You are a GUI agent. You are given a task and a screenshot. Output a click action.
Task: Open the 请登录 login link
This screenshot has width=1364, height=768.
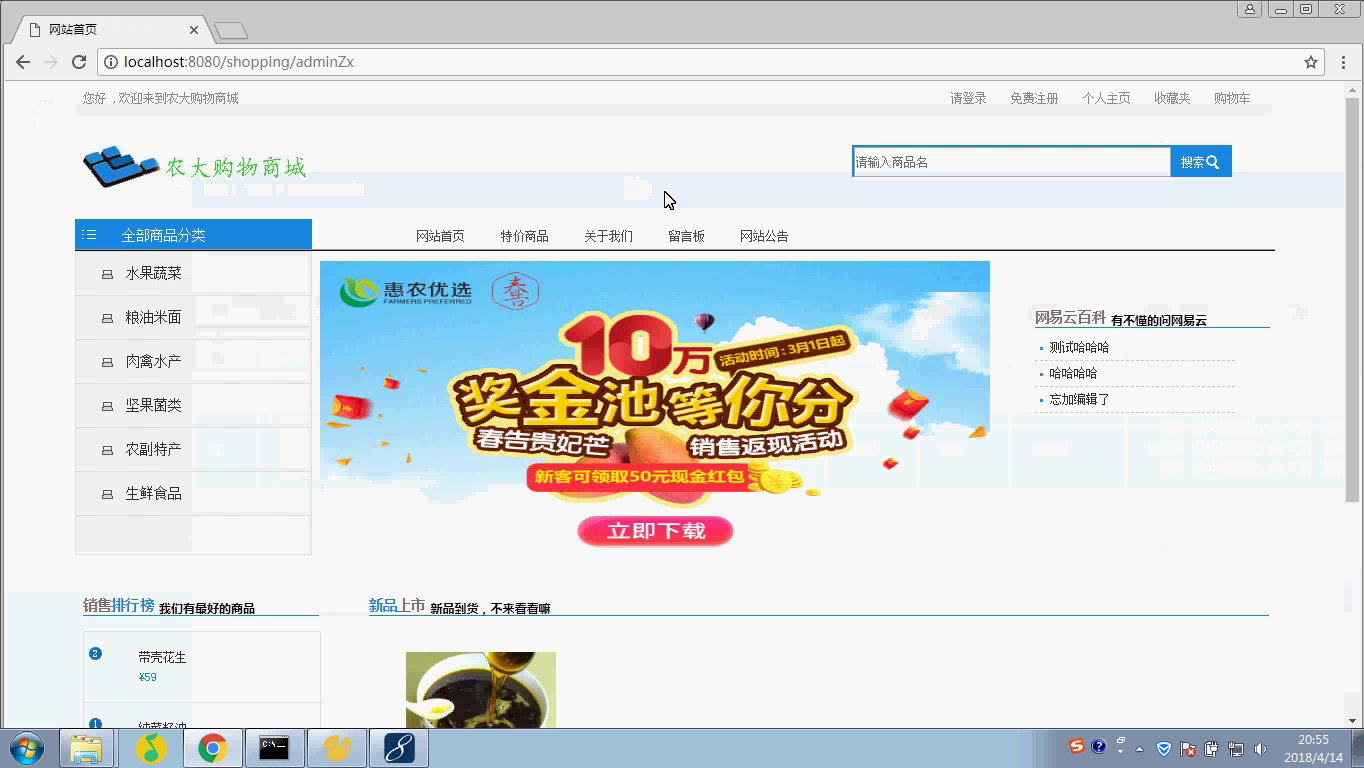pos(968,98)
